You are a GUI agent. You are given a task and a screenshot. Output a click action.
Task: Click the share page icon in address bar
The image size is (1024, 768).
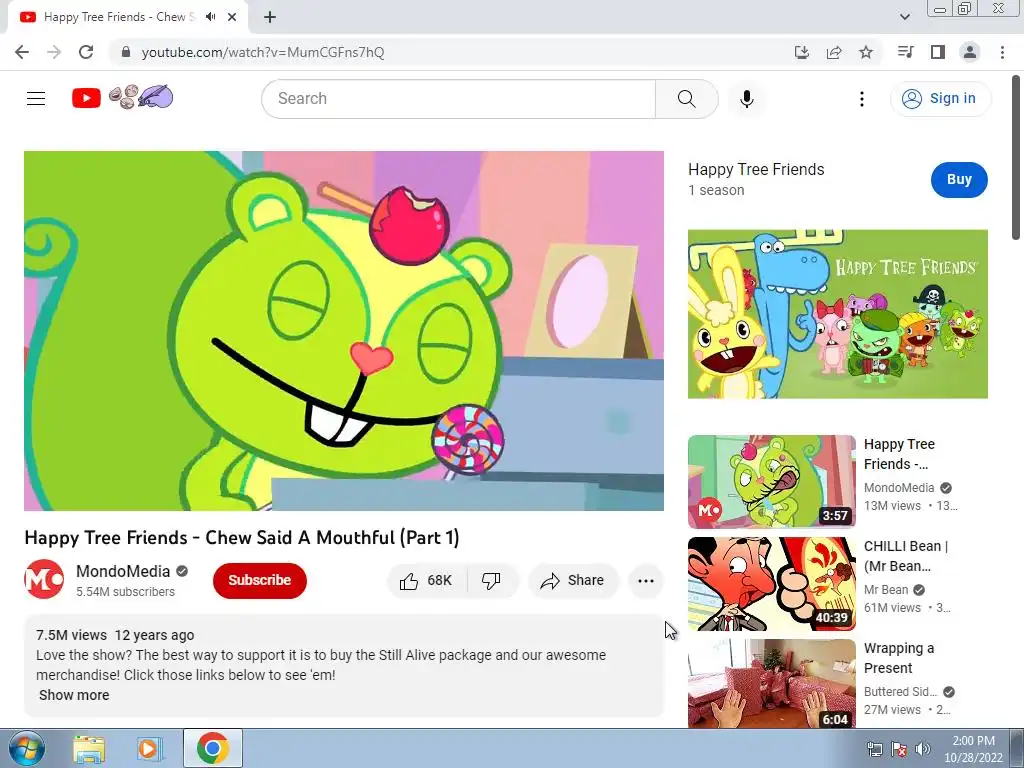coord(834,52)
